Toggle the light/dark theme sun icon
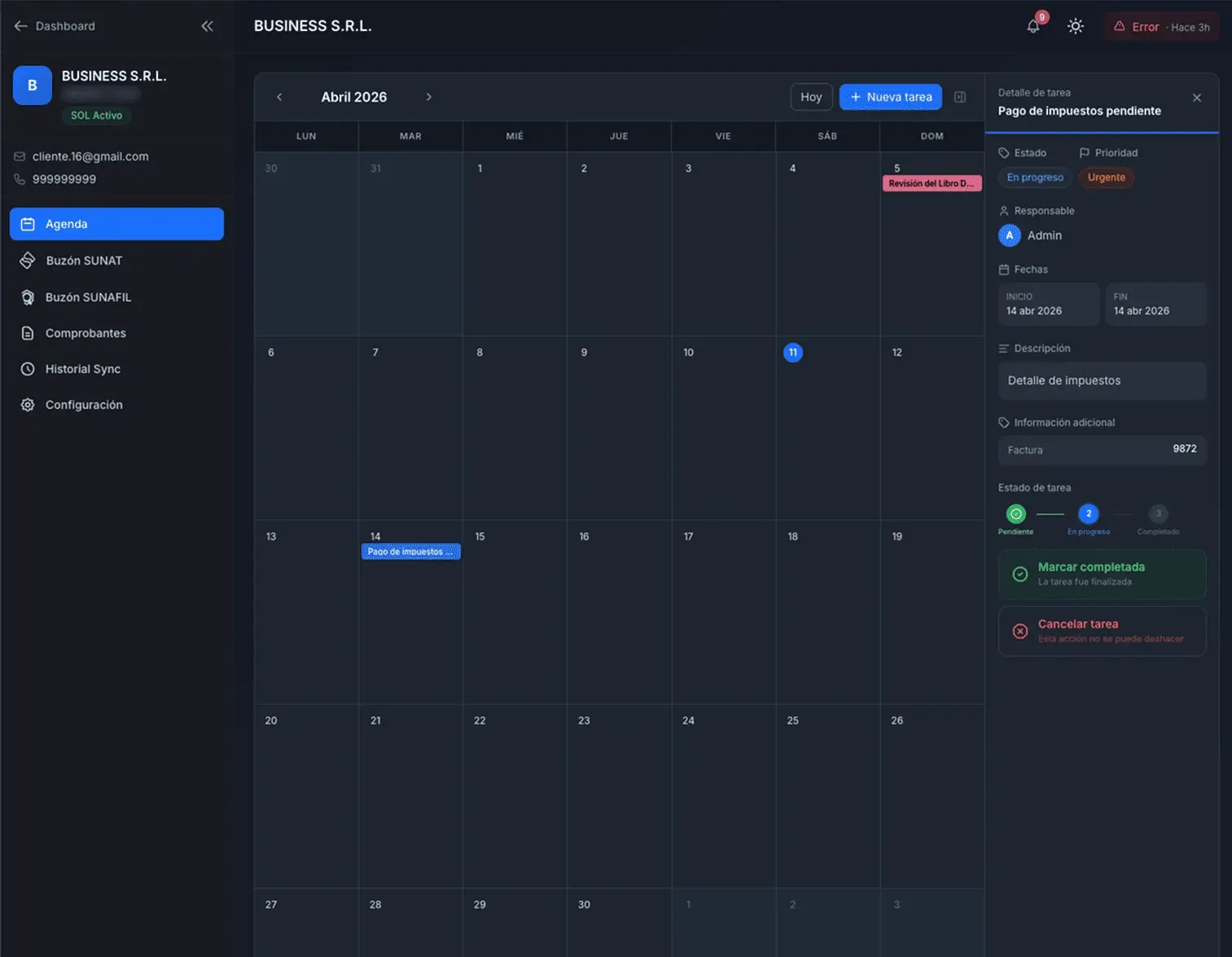The width and height of the screenshot is (1232, 957). coord(1076,26)
